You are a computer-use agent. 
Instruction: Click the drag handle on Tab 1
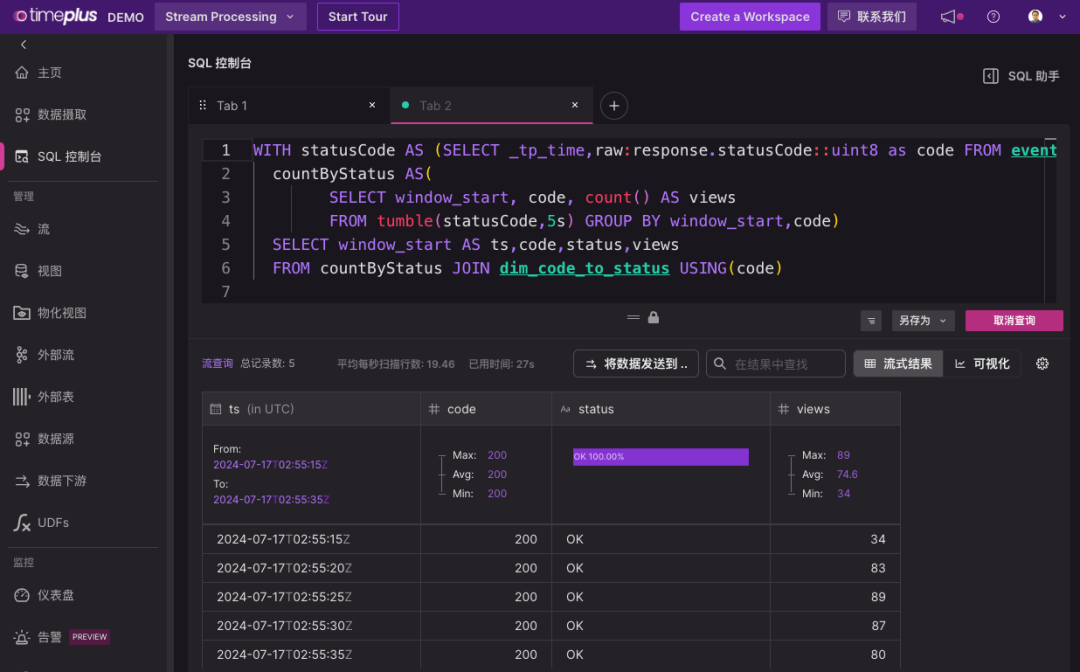pos(202,105)
